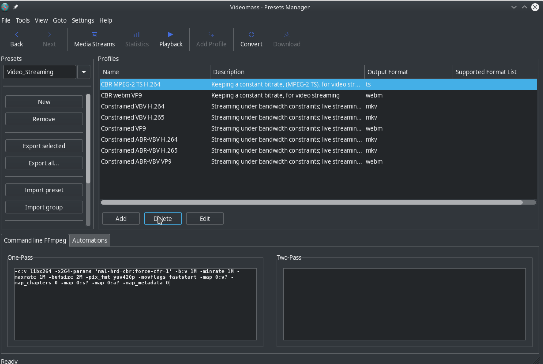543x364 pixels.
Task: Click the Export all... button
Action: tap(44, 163)
